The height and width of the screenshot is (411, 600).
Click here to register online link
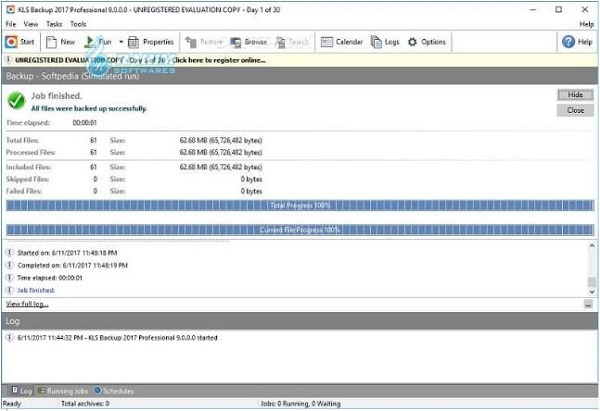(x=219, y=60)
